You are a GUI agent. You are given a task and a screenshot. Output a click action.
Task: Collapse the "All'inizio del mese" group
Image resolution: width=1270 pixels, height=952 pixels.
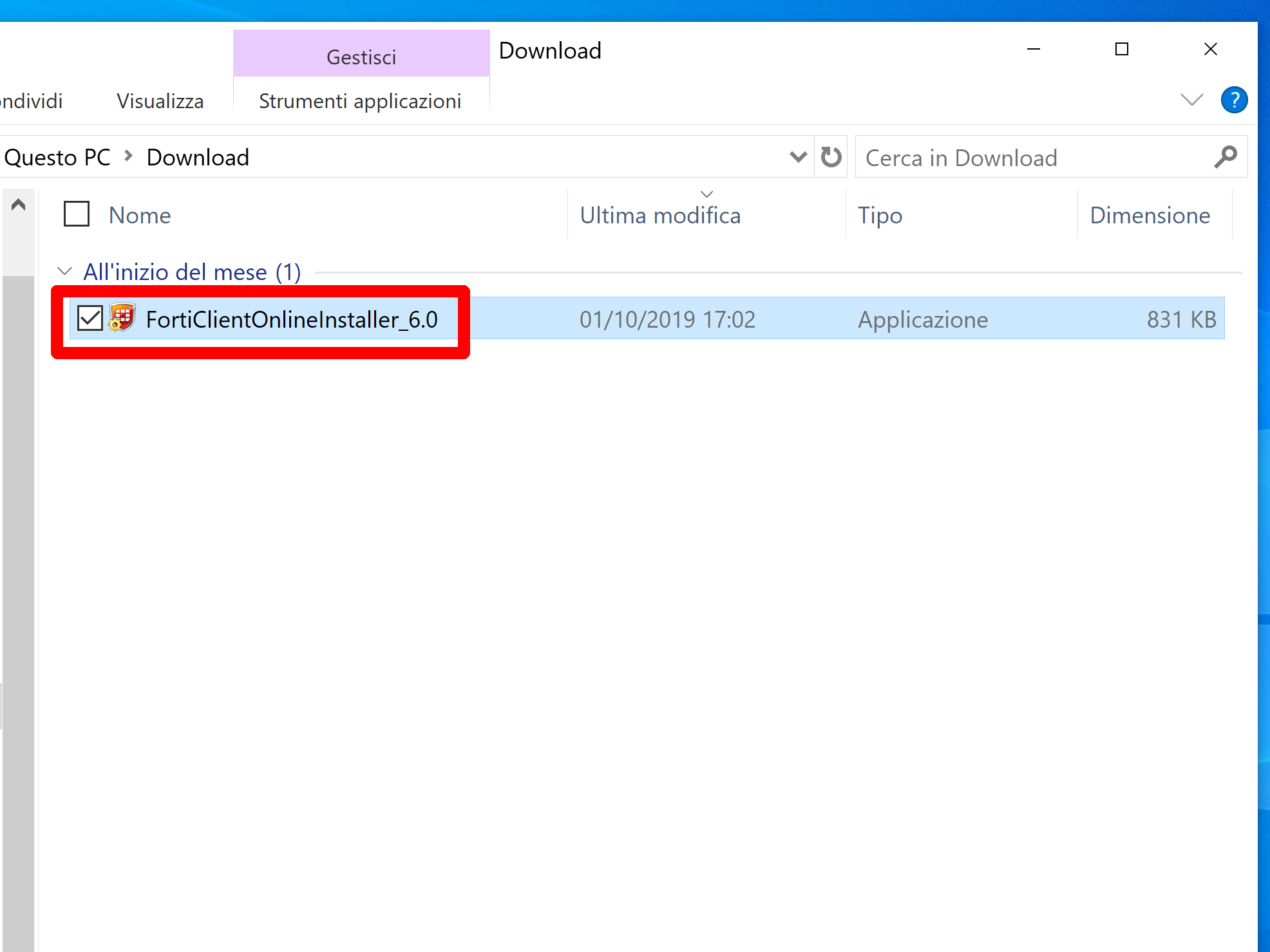click(64, 271)
